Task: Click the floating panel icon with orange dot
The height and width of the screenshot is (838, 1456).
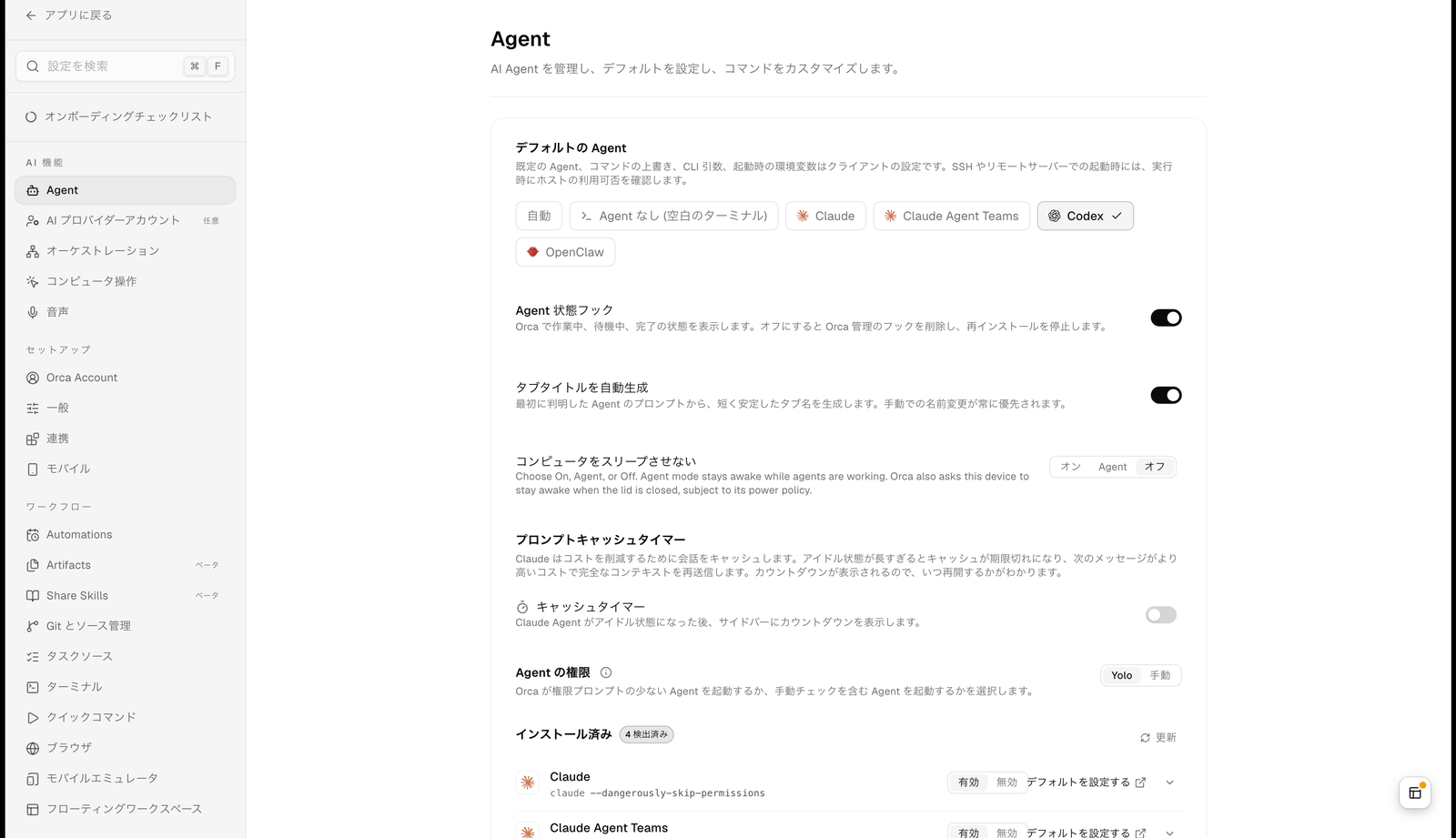Action: [1415, 793]
